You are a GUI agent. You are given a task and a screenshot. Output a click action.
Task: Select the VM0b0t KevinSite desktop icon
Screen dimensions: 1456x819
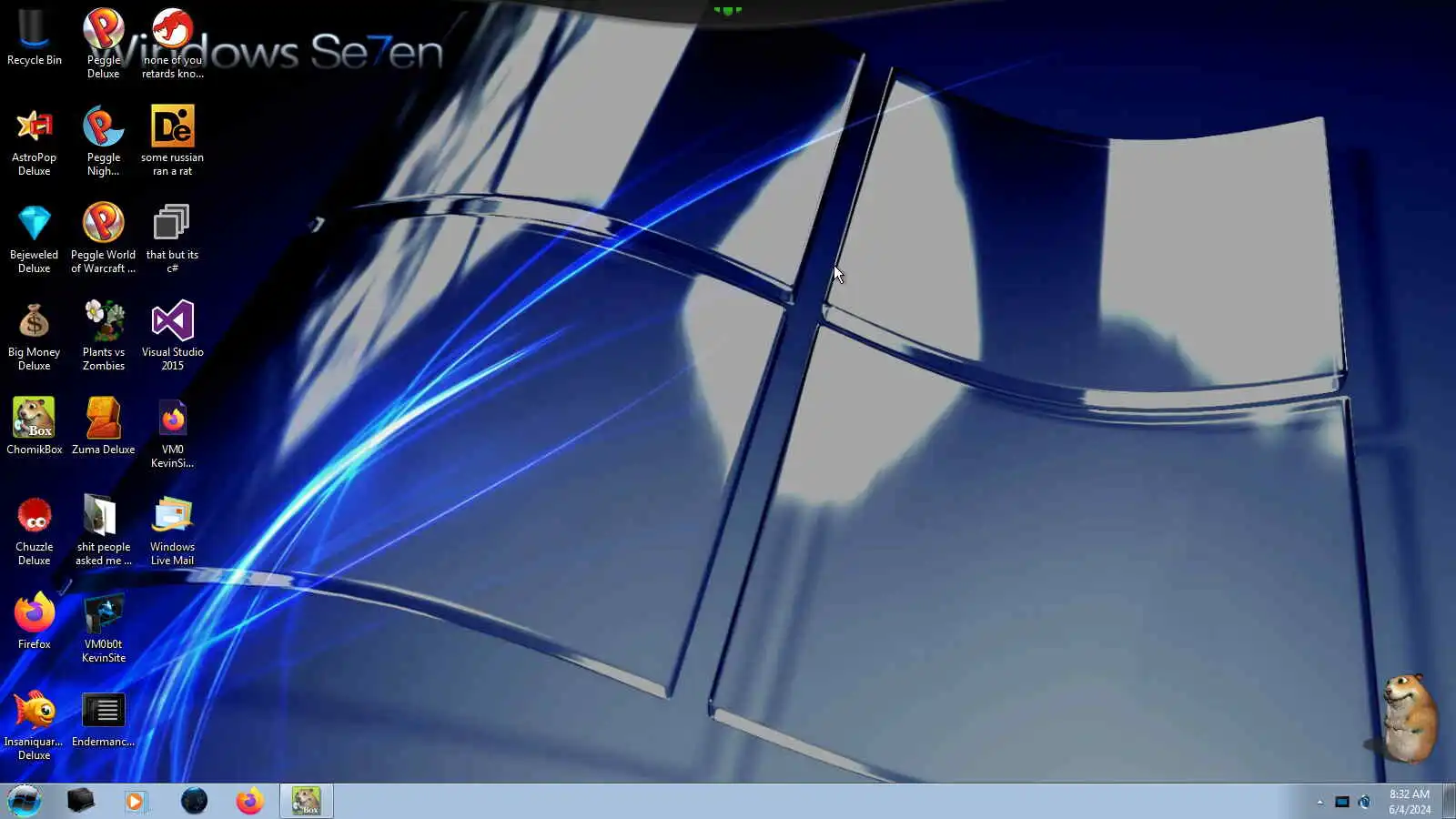tap(103, 628)
